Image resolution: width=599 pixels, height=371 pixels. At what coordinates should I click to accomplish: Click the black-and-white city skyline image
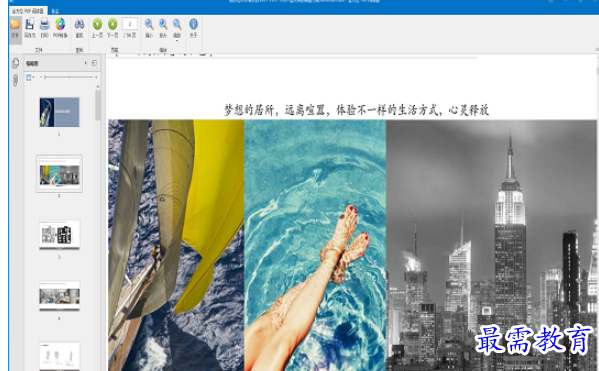[x=491, y=245]
